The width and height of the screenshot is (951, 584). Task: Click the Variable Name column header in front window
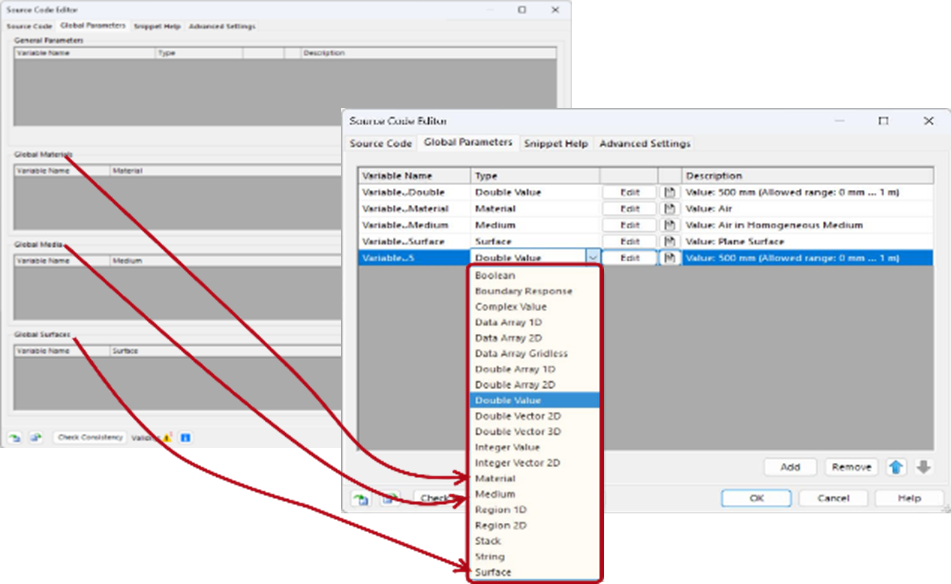click(x=414, y=176)
